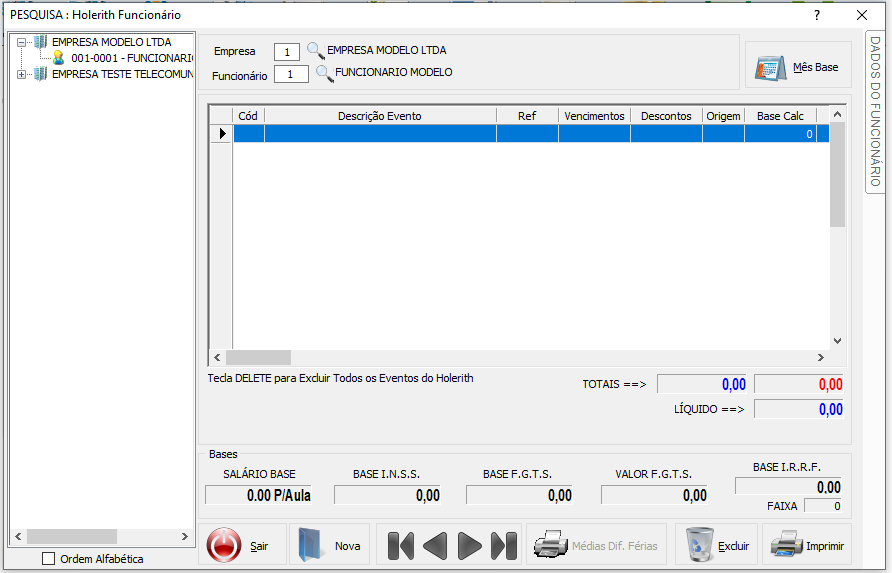Image resolution: width=892 pixels, height=573 pixels.
Task: Click the Empresa search magnifier icon
Action: (316, 51)
